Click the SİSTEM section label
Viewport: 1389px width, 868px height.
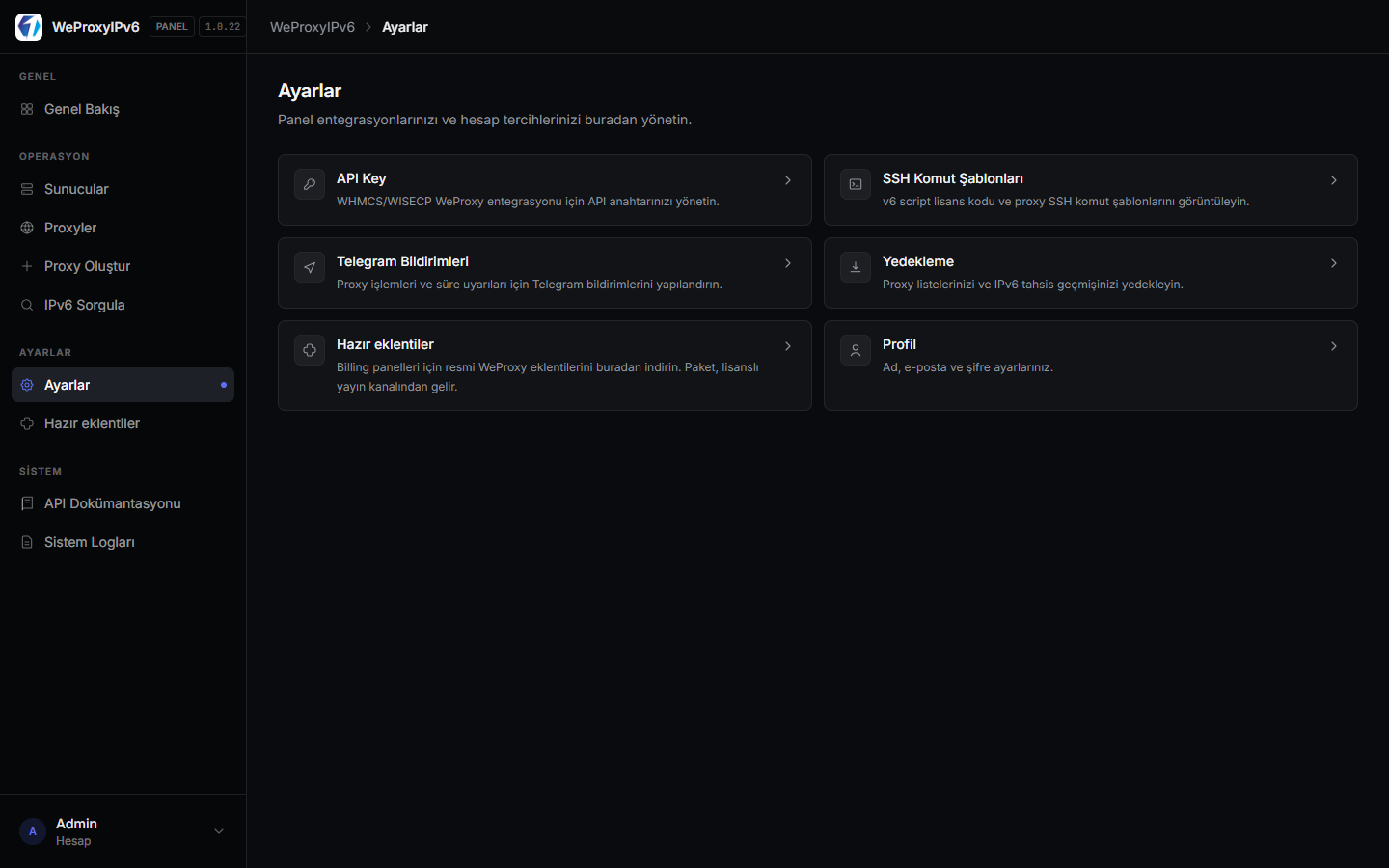point(41,471)
